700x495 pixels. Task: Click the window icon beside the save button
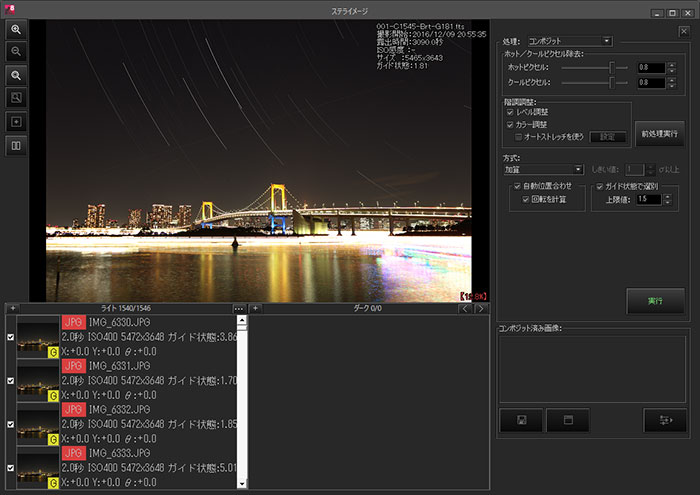[x=567, y=420]
